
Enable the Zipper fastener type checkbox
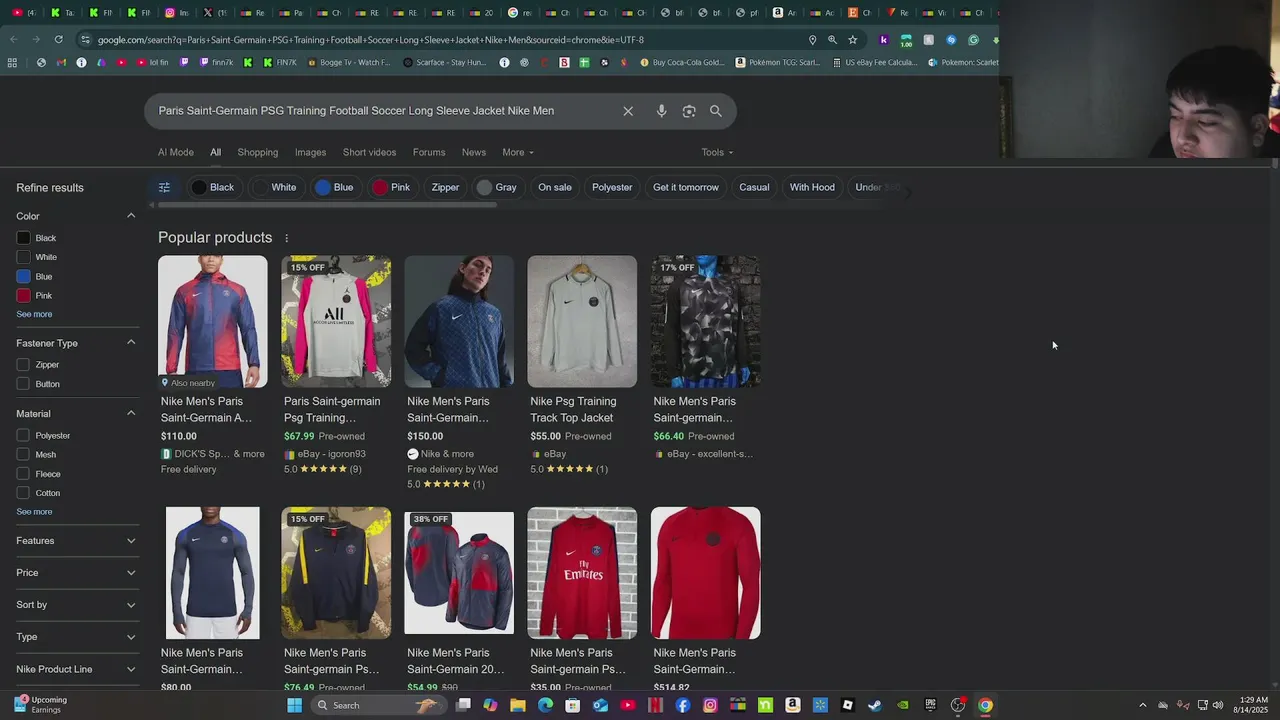click(x=23, y=365)
